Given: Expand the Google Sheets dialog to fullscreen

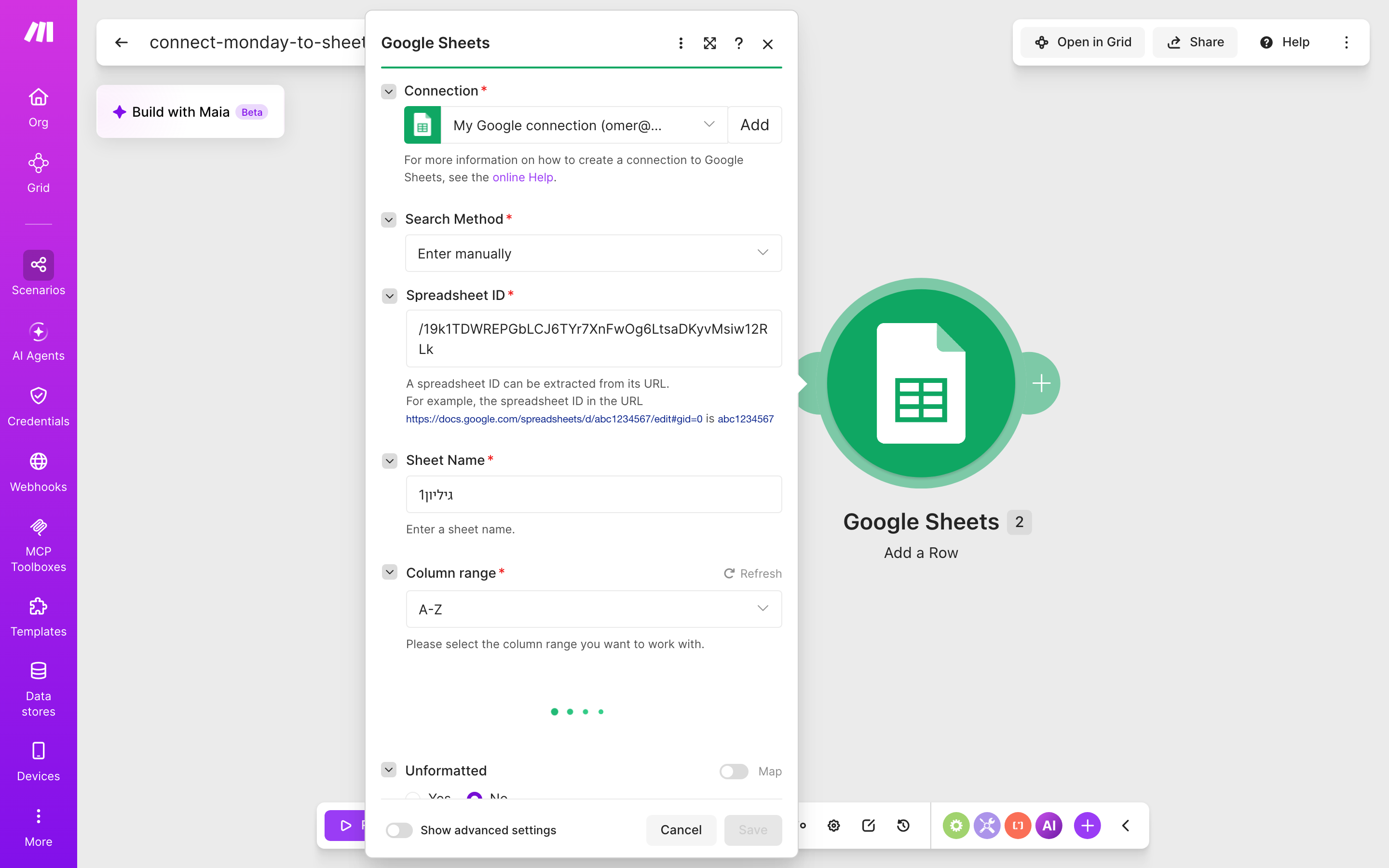Looking at the screenshot, I should click(710, 43).
